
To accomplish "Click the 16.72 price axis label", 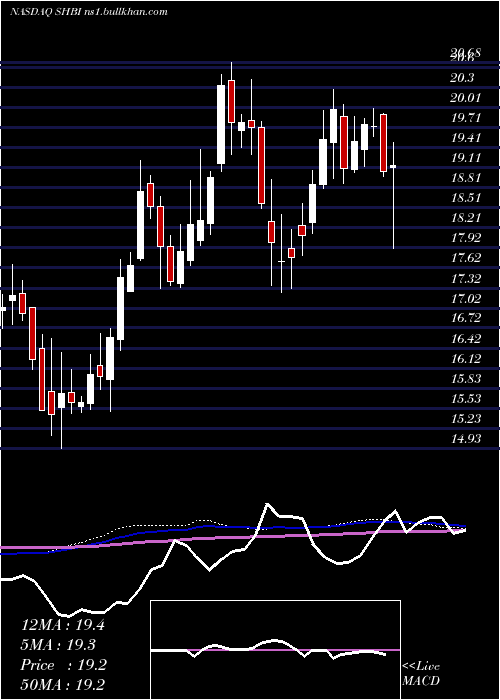I will pyautogui.click(x=466, y=318).
